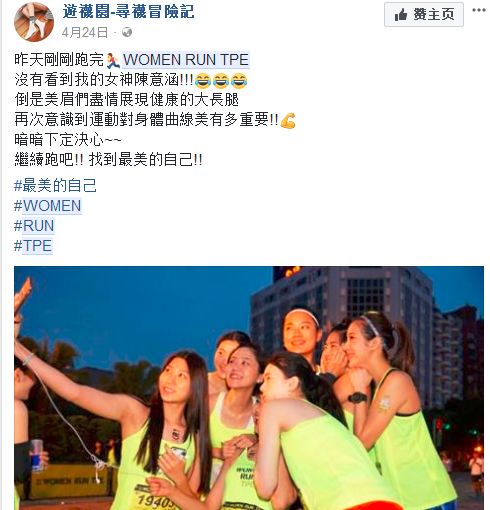Open the group selfie post photo
The height and width of the screenshot is (510, 490).
click(249, 388)
